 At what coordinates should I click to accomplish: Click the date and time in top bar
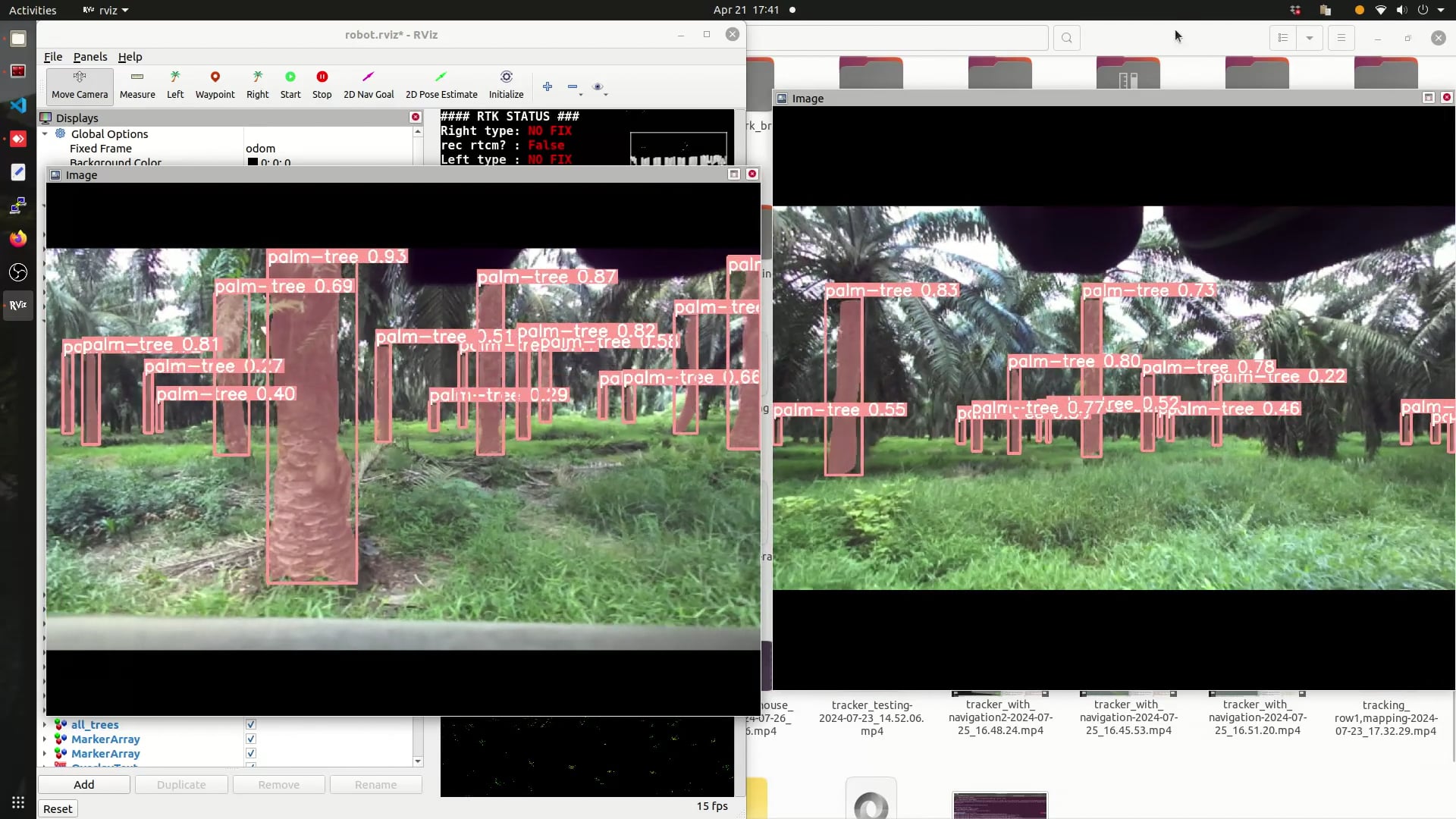point(746,10)
